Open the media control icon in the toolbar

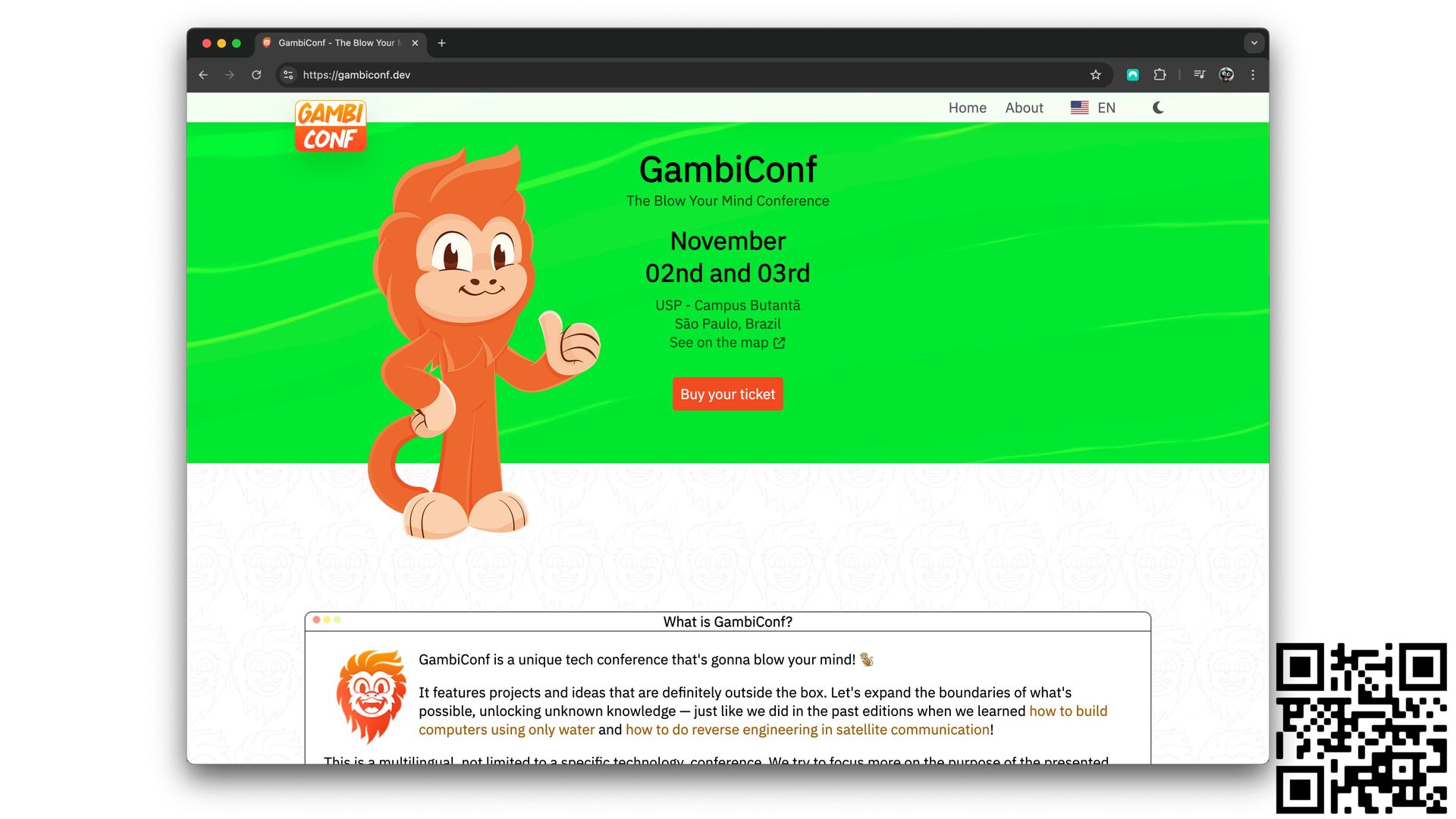coord(1199,75)
